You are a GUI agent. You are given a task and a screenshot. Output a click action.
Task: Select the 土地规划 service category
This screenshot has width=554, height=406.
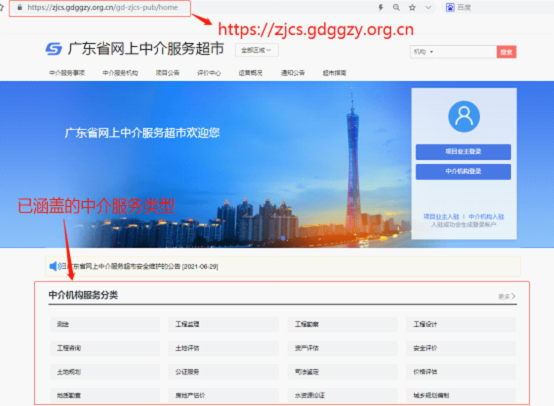point(105,372)
